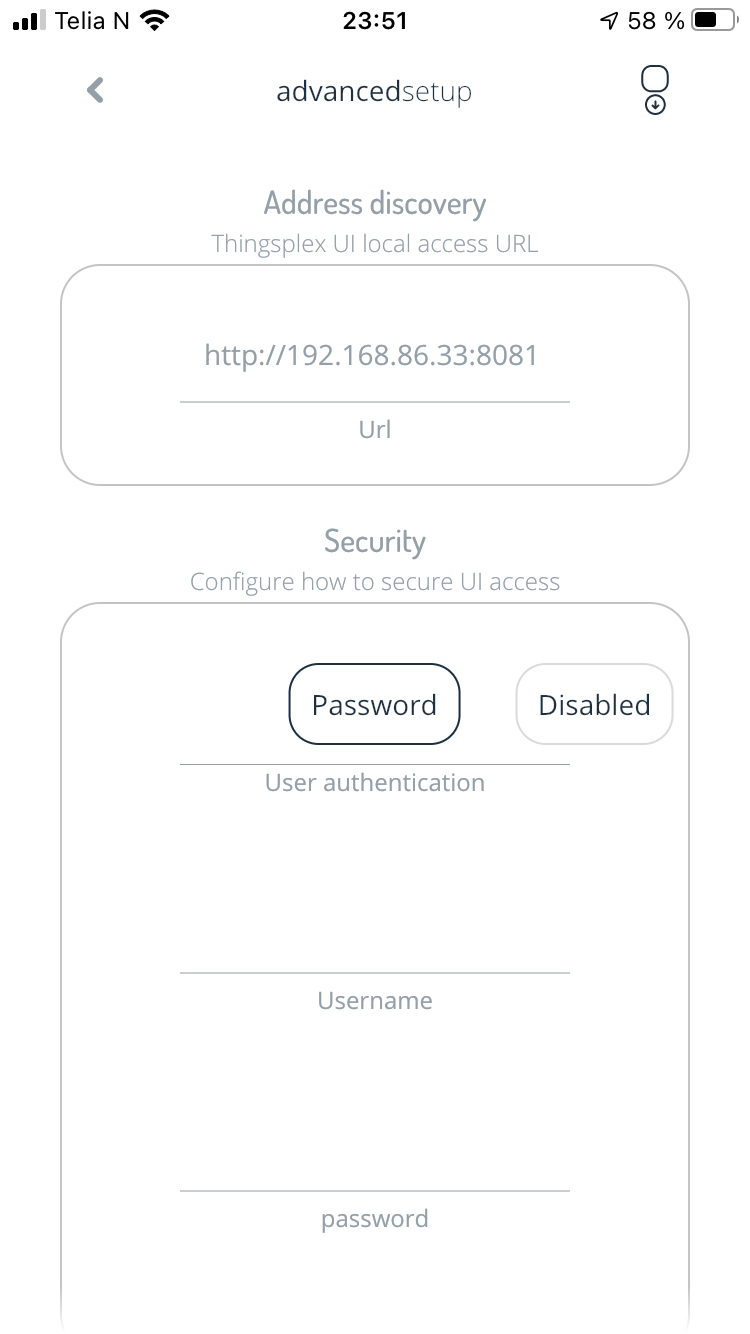Tap the 23:51 clock in status bar
This screenshot has height=1334, width=750.
tap(375, 20)
